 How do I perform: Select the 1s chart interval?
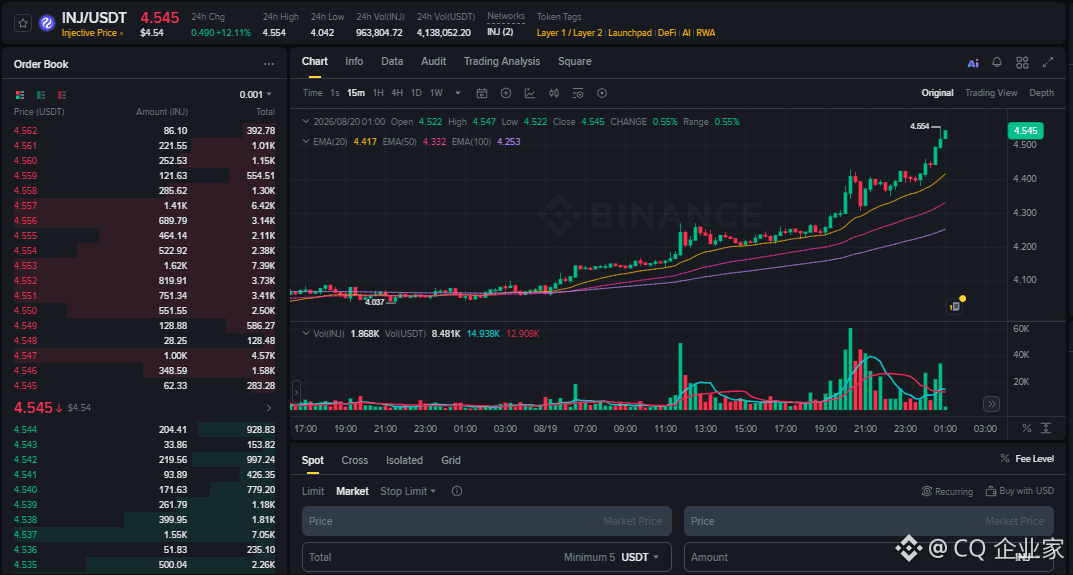[x=335, y=92]
